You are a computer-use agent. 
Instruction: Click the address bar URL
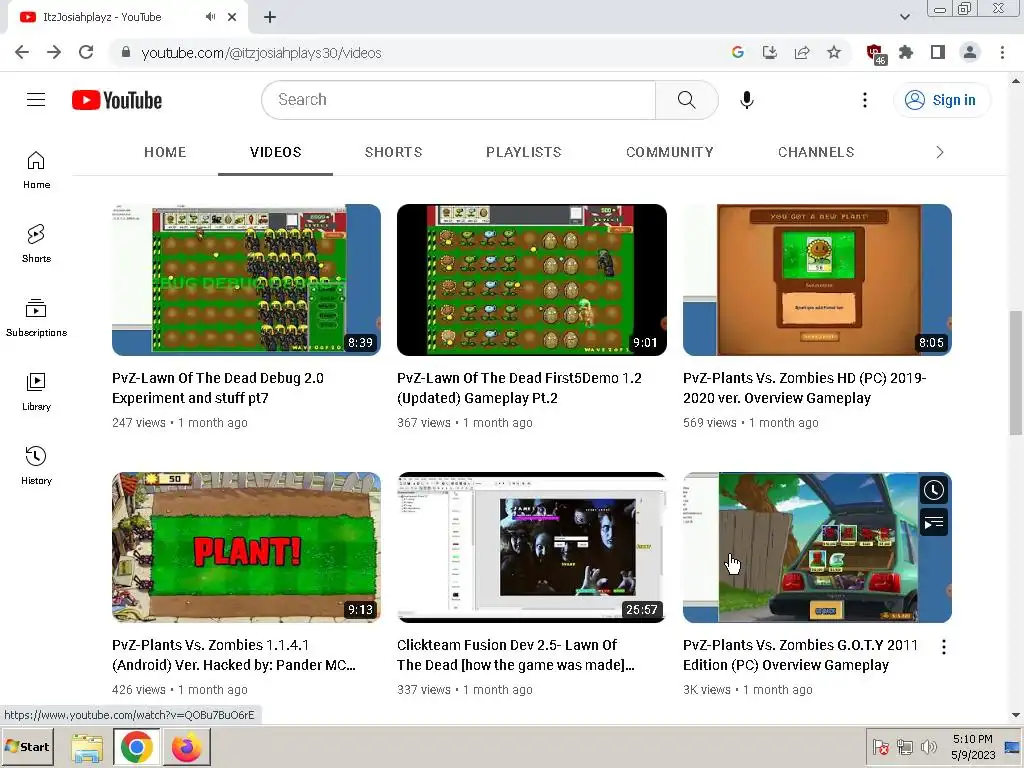point(261,53)
